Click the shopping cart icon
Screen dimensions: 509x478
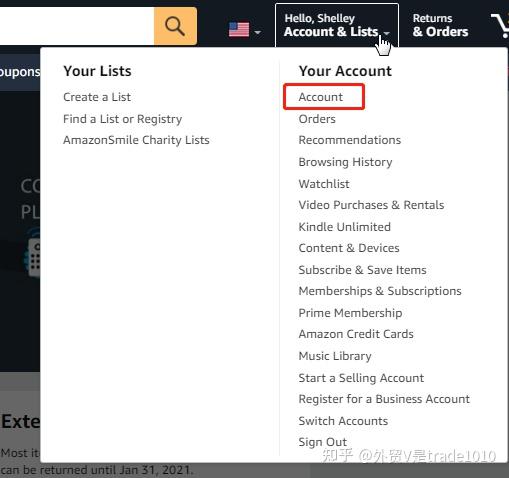500,25
